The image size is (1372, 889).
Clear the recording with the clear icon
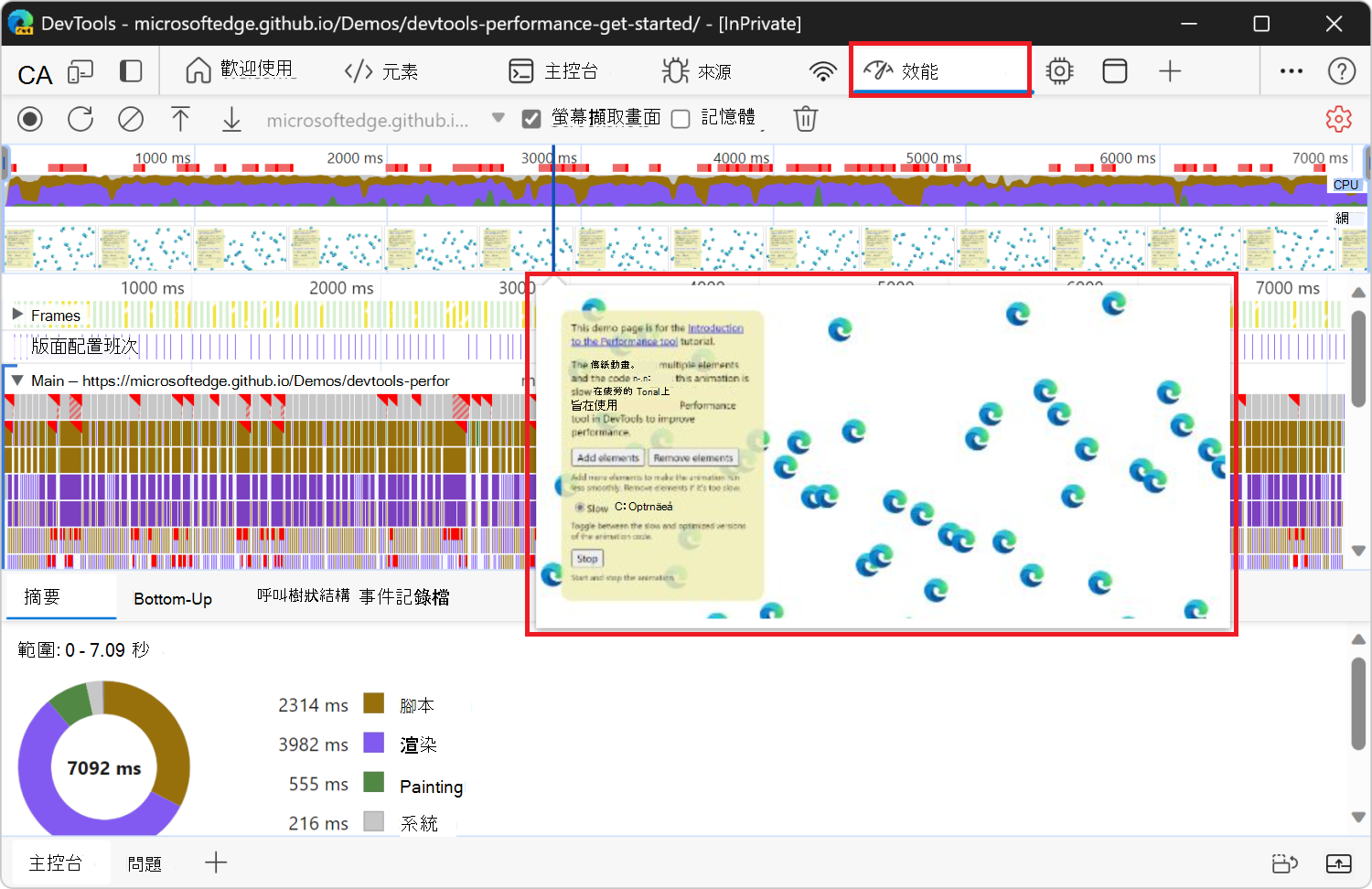tap(131, 119)
